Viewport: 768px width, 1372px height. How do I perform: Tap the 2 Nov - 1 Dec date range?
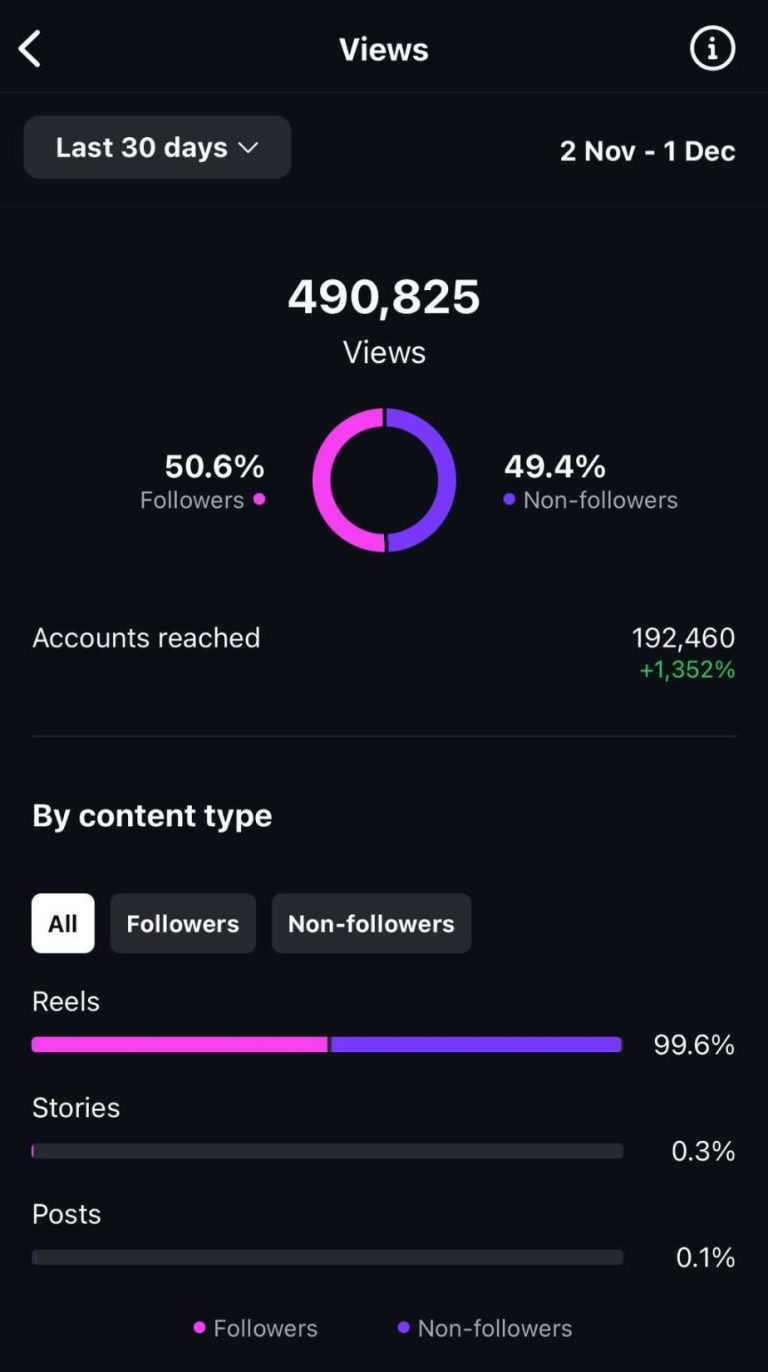[x=647, y=151]
